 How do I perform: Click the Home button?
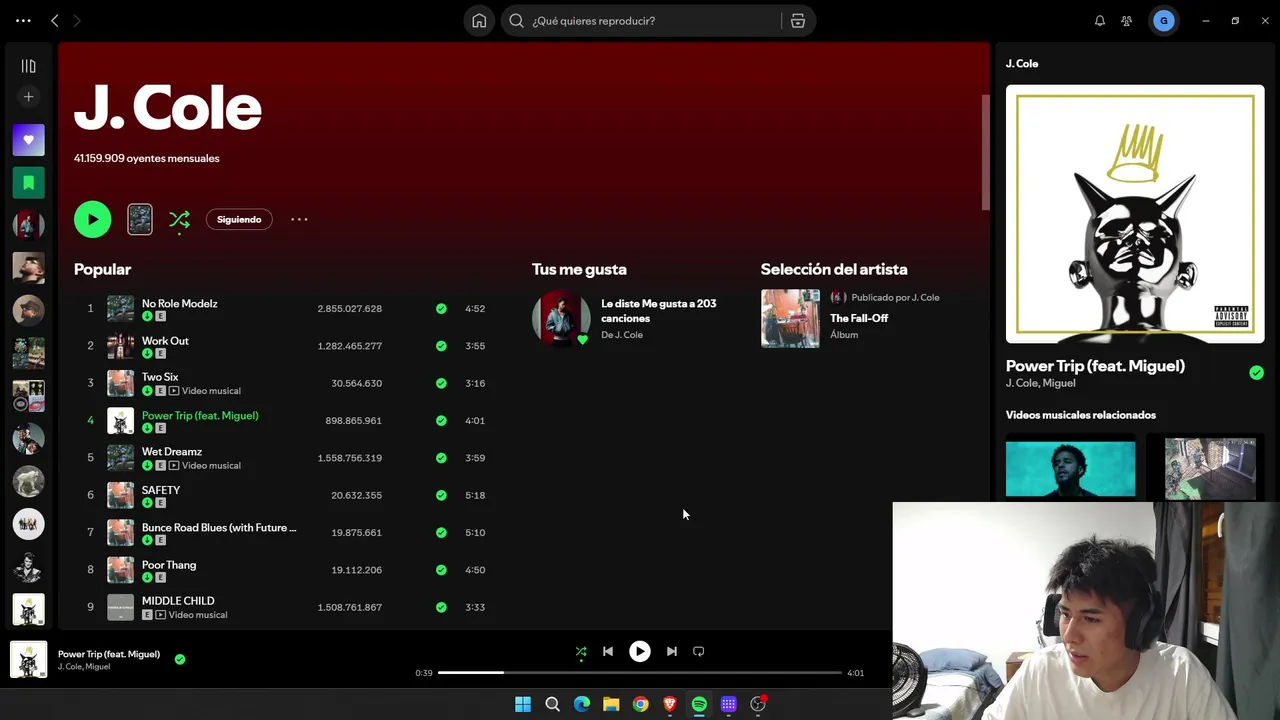point(479,20)
